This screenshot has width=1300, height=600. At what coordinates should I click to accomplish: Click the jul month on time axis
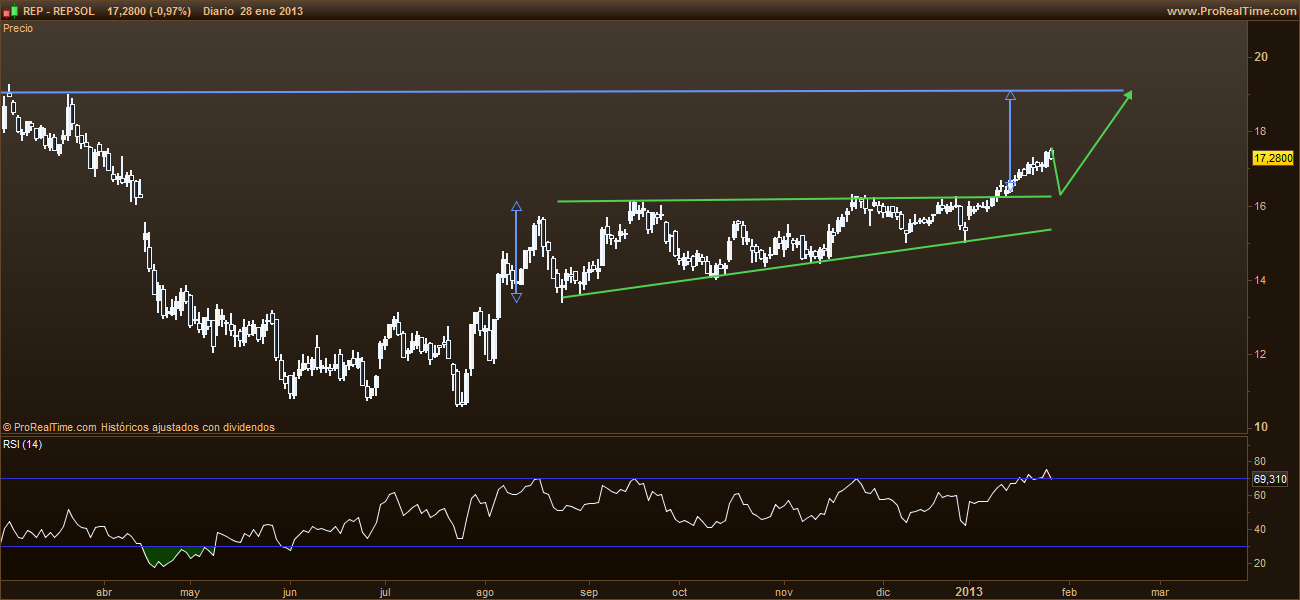[x=386, y=592]
